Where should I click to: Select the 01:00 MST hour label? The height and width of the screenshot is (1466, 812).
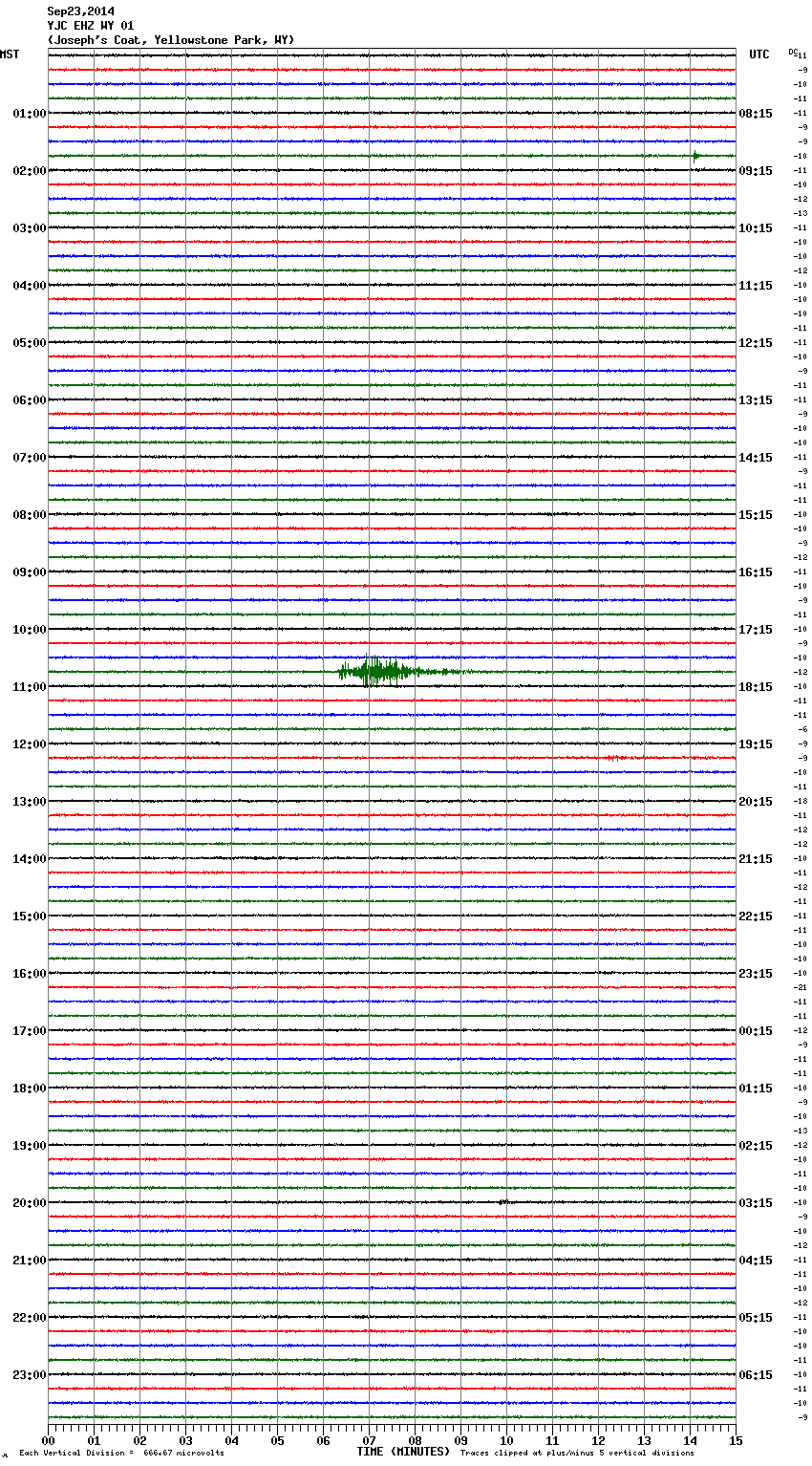pos(30,114)
